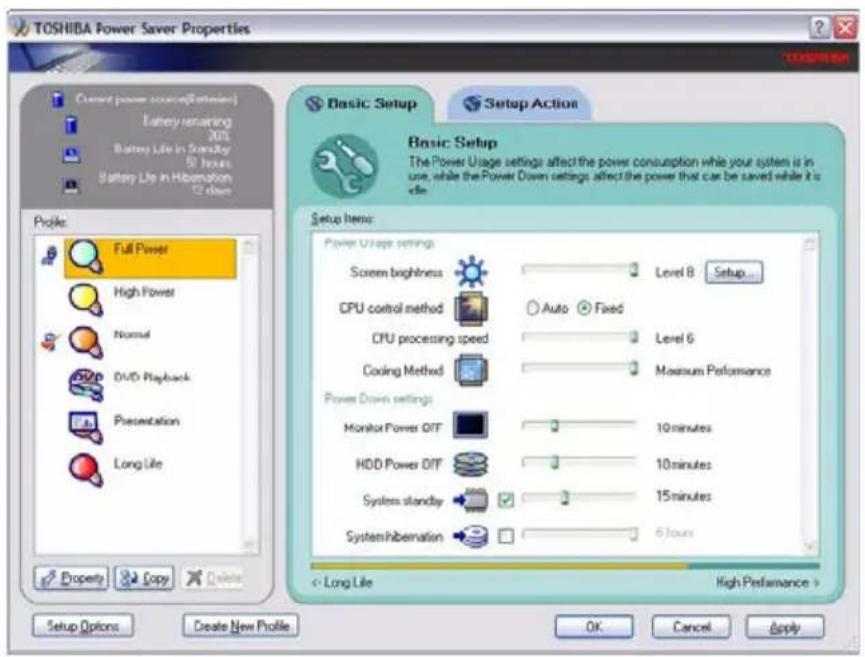Viewport: 865px width, 657px height.
Task: Adjust the Cooling Method slider
Action: pyautogui.click(x=580, y=367)
